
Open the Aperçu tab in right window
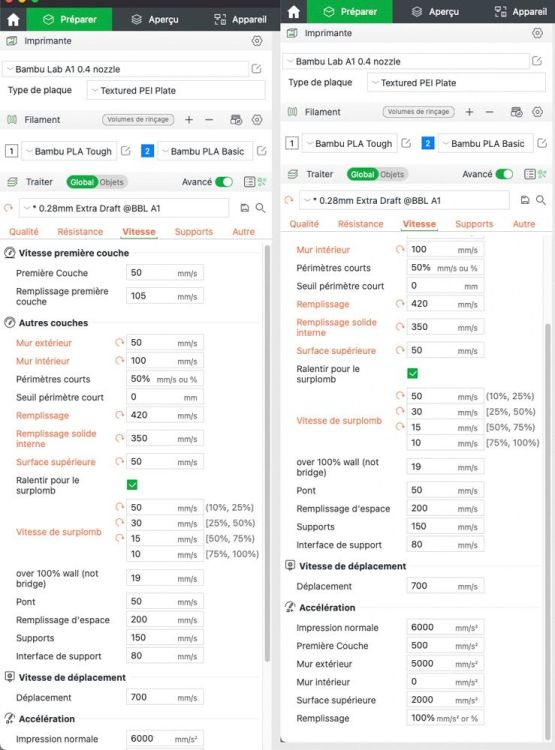coord(437,11)
